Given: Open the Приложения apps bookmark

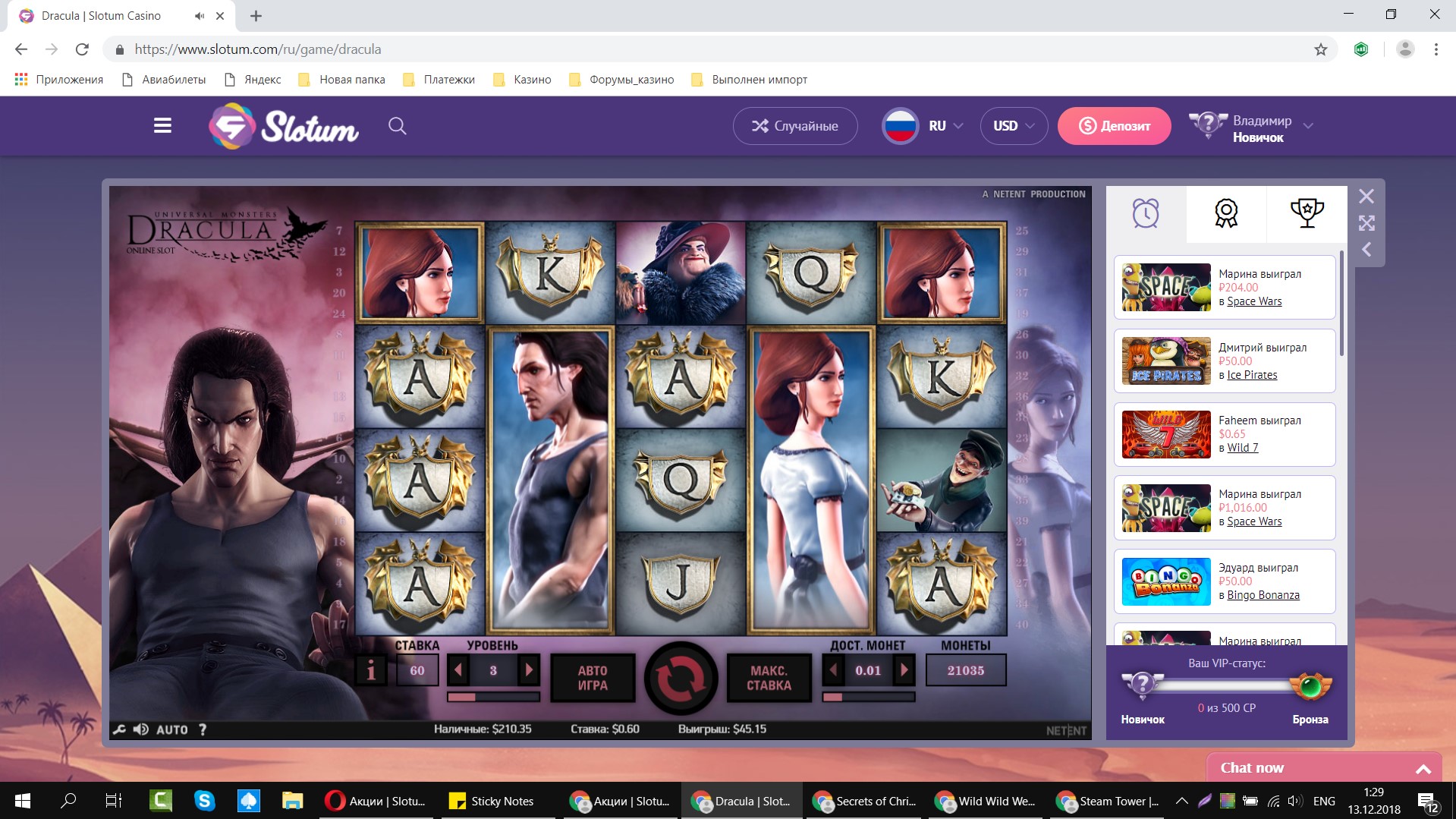Looking at the screenshot, I should tap(59, 80).
